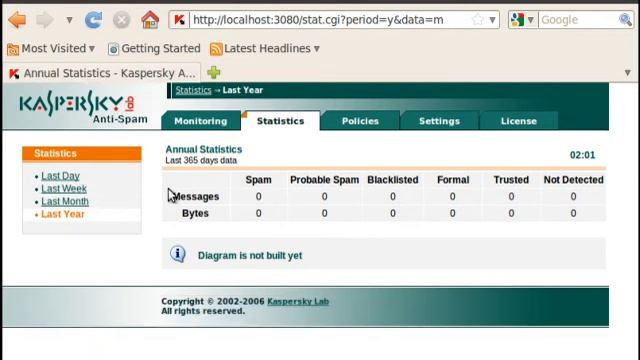Click the Diagram is not built yet message
The image size is (640, 360).
tap(250, 256)
